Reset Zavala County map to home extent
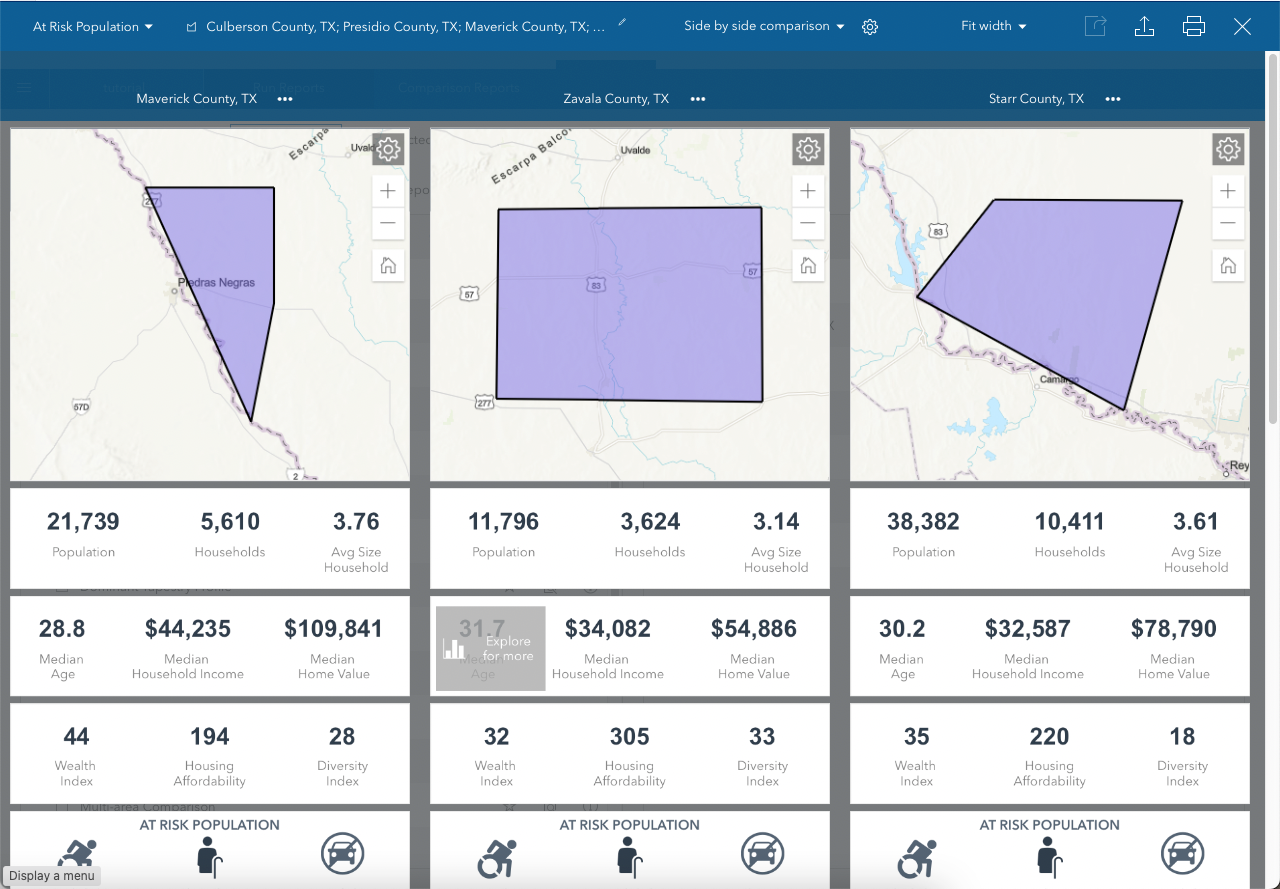This screenshot has height=889, width=1280. 808,266
